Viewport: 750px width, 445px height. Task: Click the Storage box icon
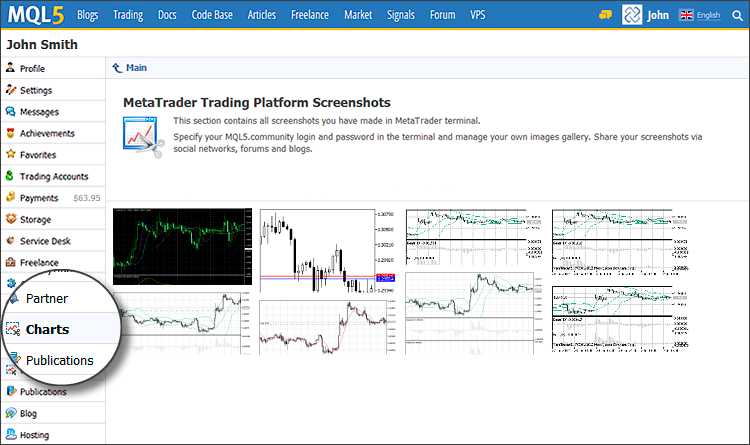(x=11, y=219)
